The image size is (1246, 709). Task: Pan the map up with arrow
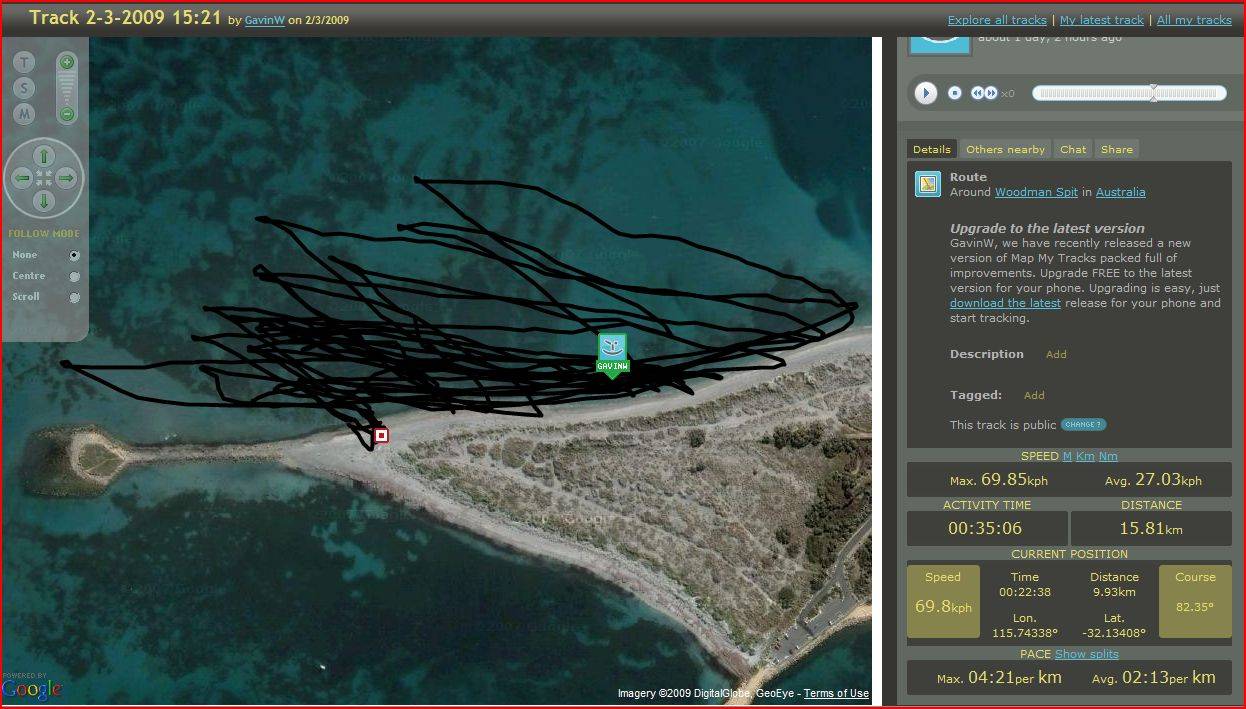click(44, 156)
